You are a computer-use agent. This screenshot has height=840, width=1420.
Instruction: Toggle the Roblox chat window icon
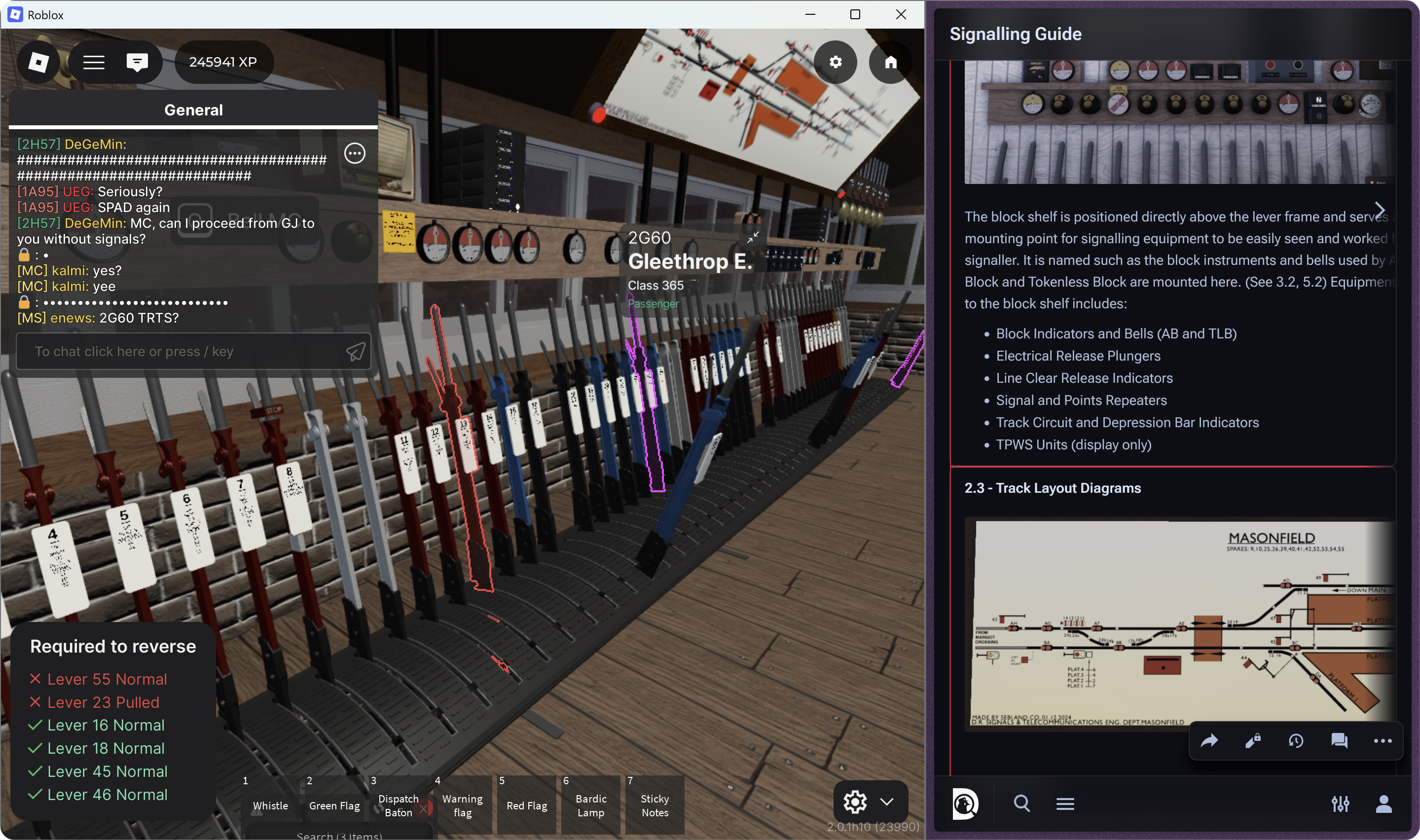pos(137,62)
